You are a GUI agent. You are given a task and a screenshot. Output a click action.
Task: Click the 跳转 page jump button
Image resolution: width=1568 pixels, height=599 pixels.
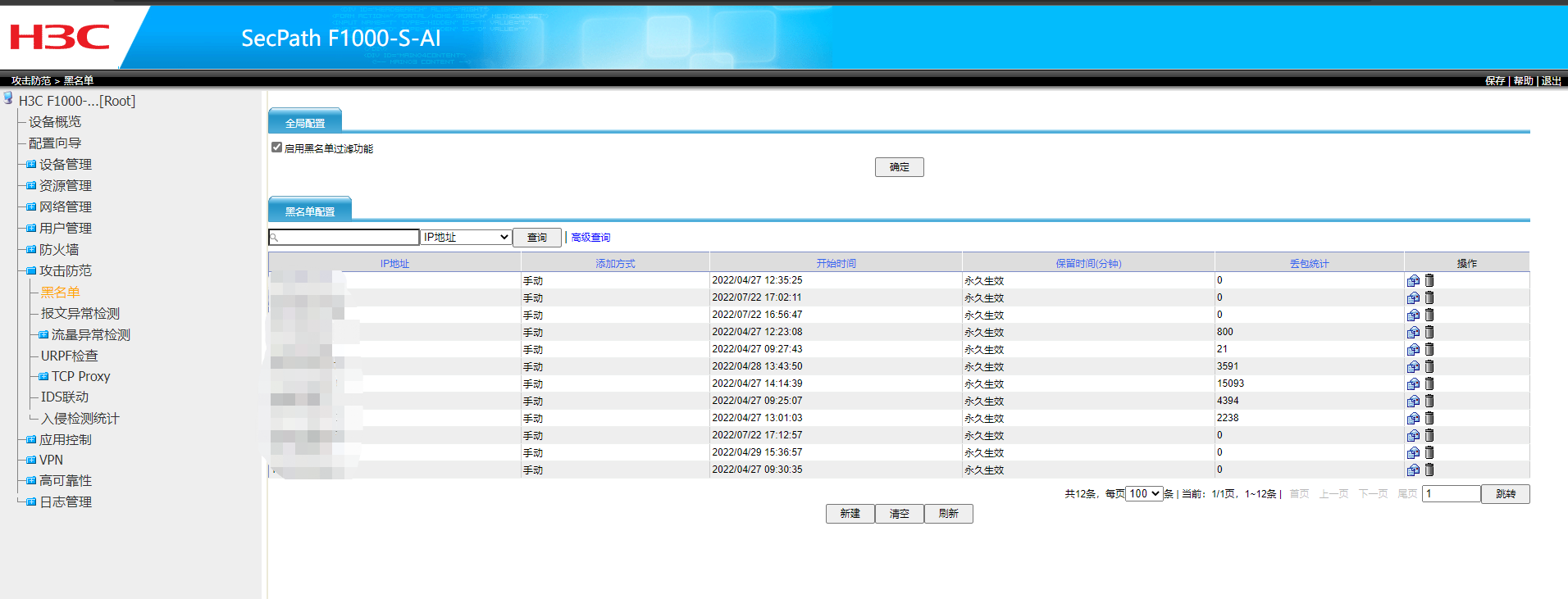(x=1506, y=494)
